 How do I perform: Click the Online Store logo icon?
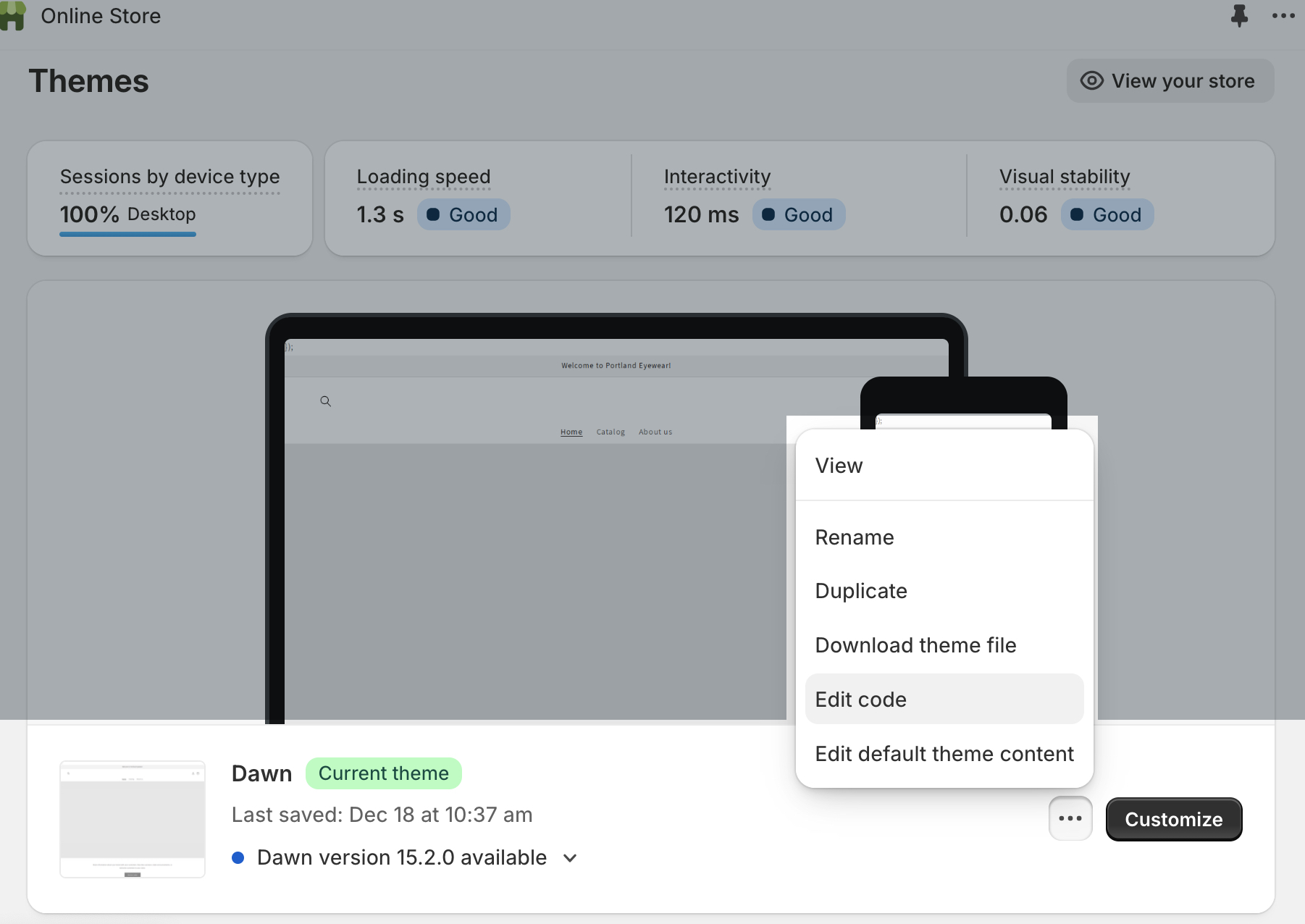(x=12, y=16)
